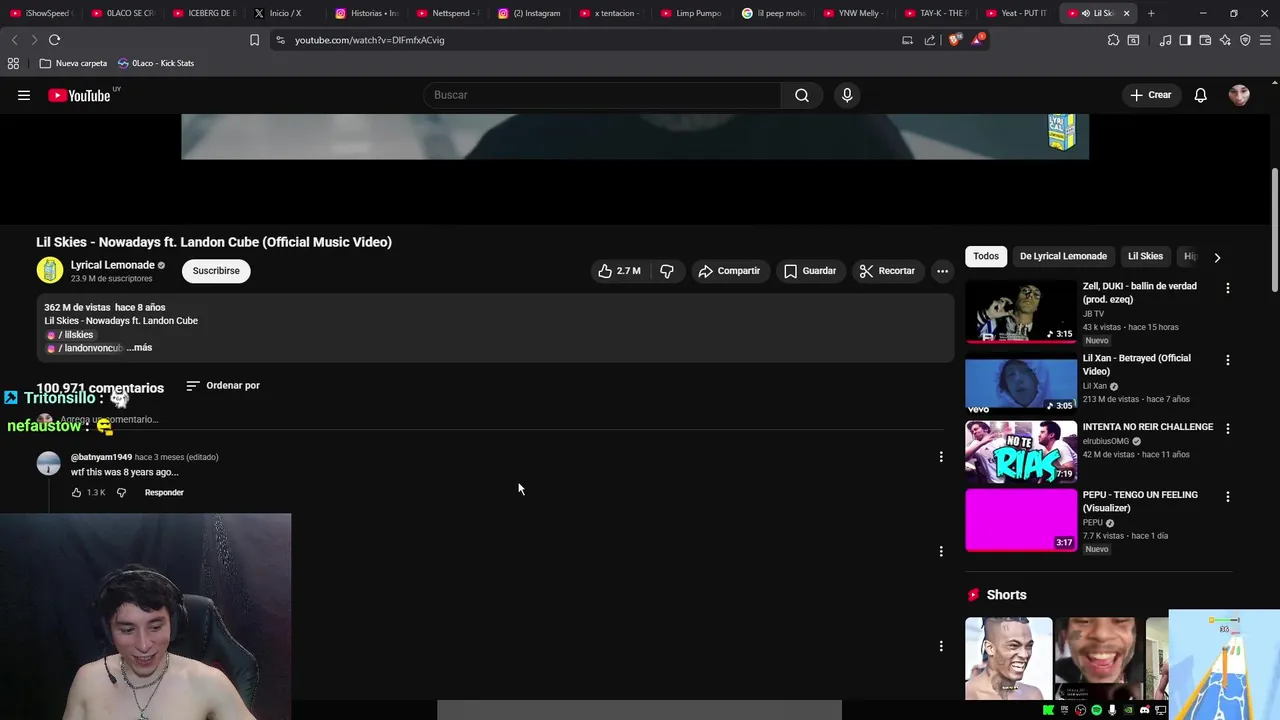Subscribe to Lyrical Lemonade with Suscribirse
This screenshot has width=1280, height=720.
[x=216, y=271]
